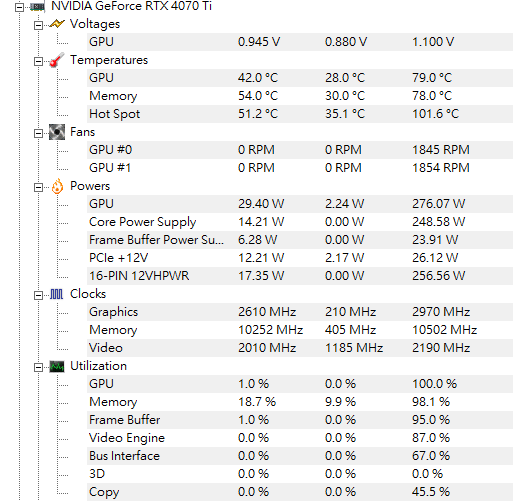The image size is (513, 501).
Task: Click the Powers flame icon
Action: click(x=57, y=186)
